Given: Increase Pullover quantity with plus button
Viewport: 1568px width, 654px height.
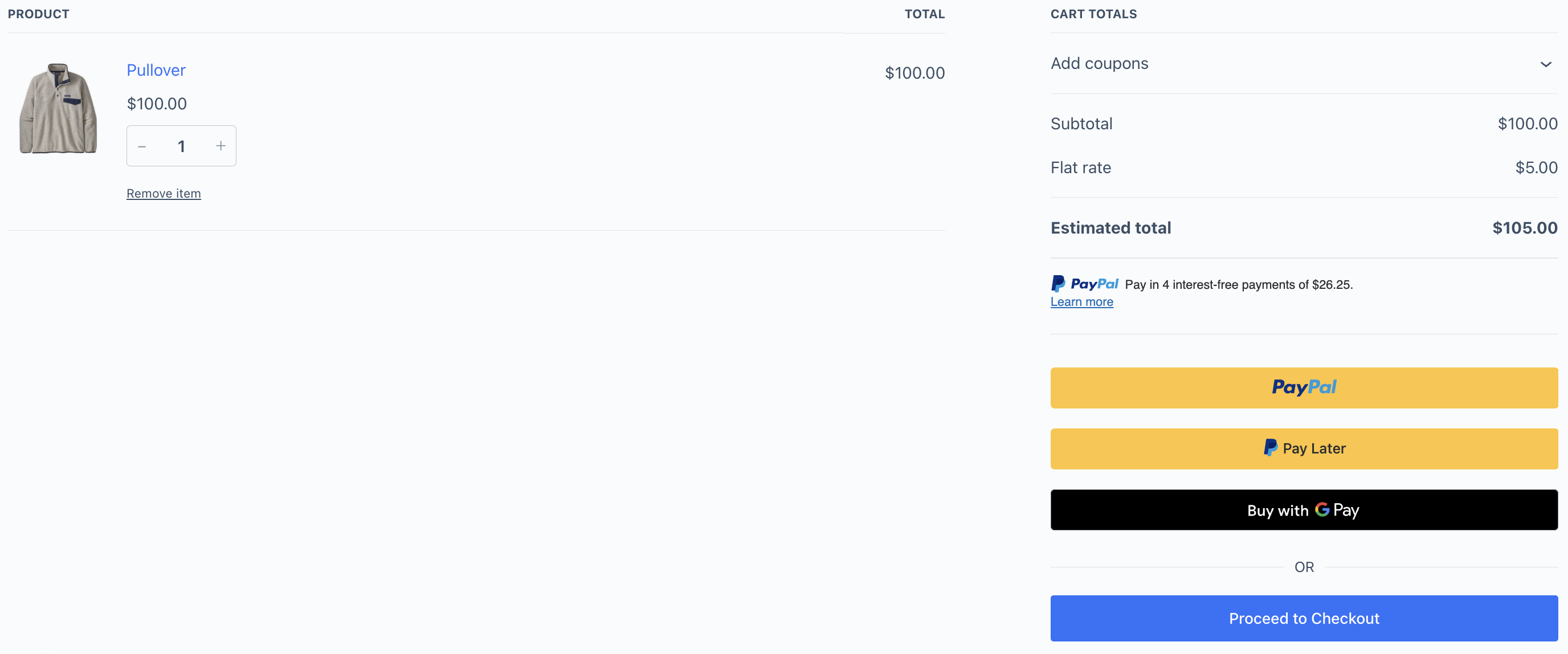Looking at the screenshot, I should (x=220, y=146).
